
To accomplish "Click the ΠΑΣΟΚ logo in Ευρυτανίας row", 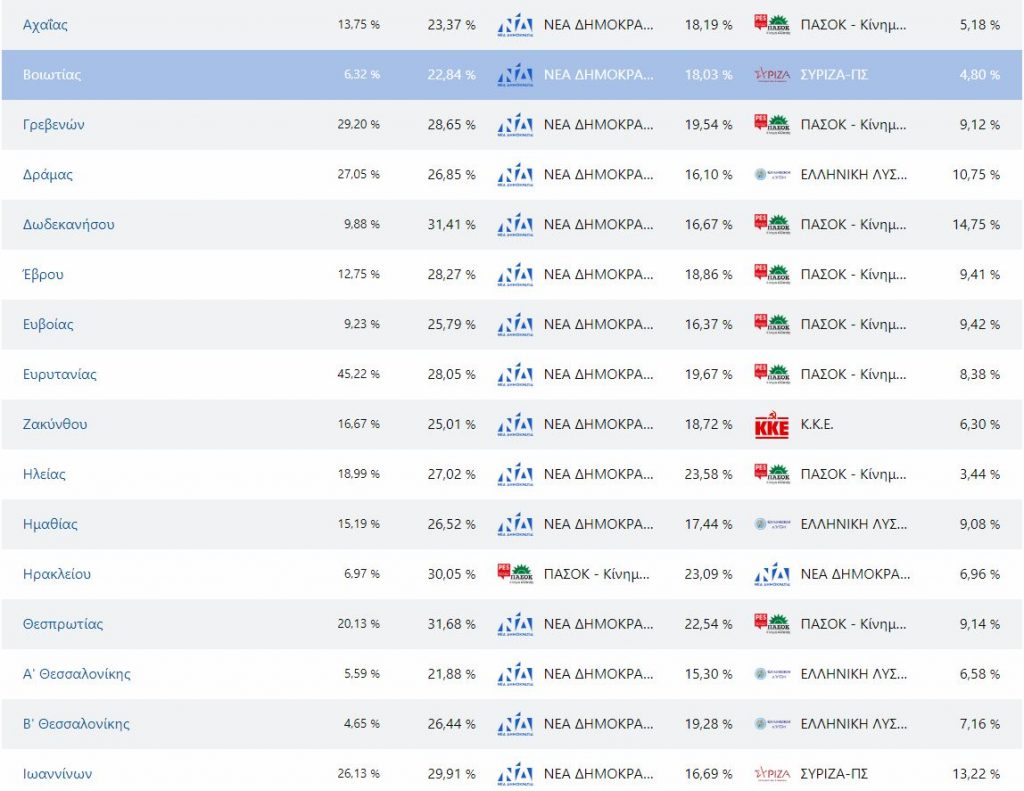I will pyautogui.click(x=772, y=374).
